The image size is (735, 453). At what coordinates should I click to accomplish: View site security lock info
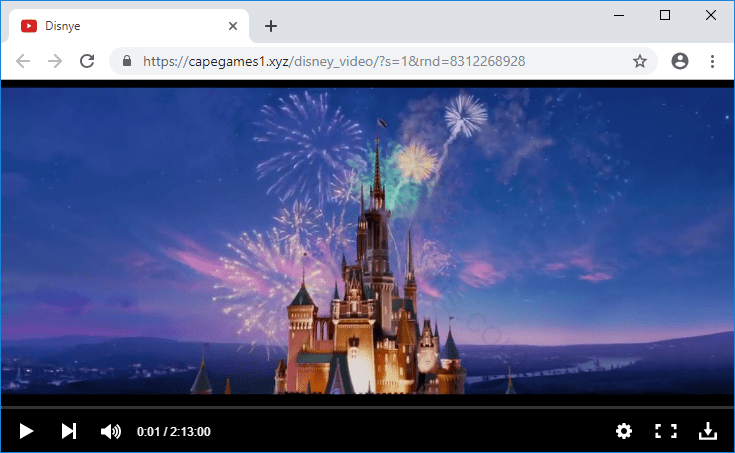(127, 61)
